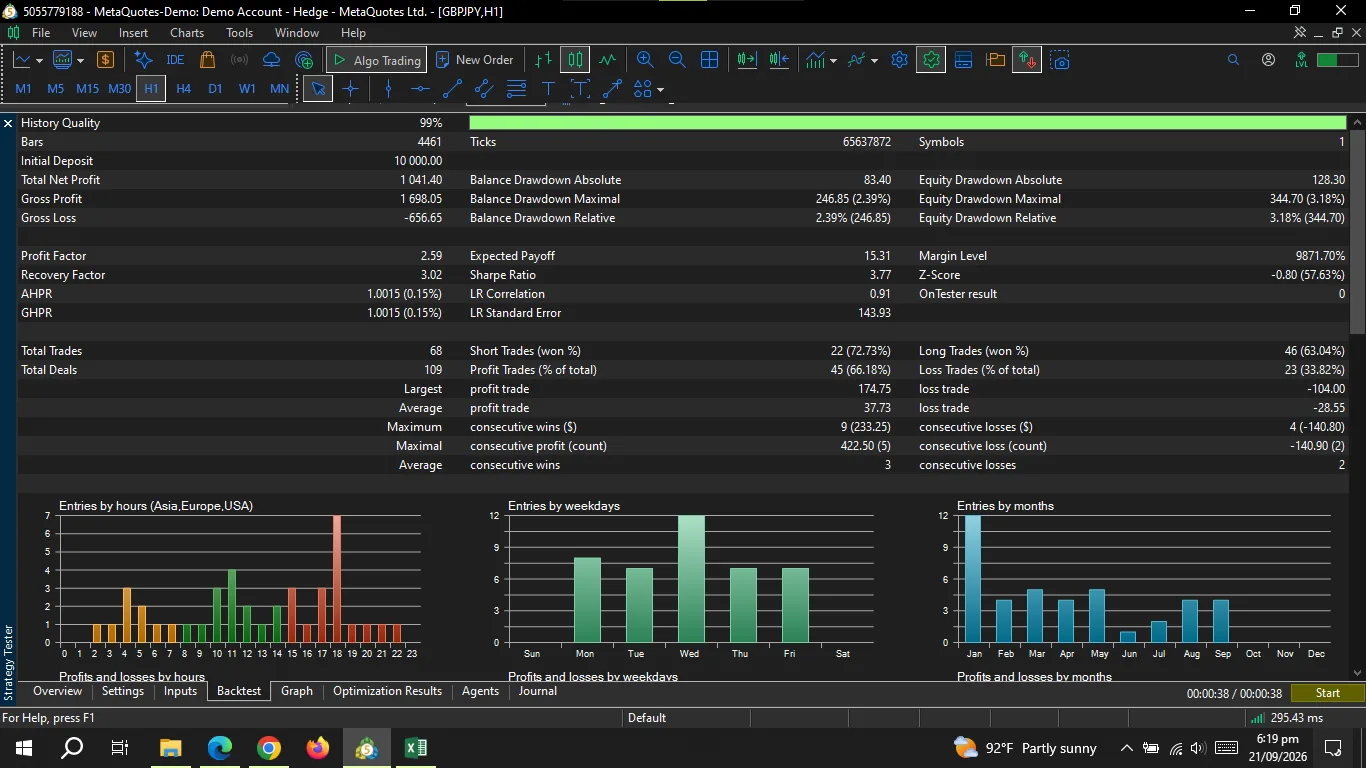This screenshot has width=1366, height=768.
Task: Open Excel from the Windows taskbar
Action: (x=415, y=747)
